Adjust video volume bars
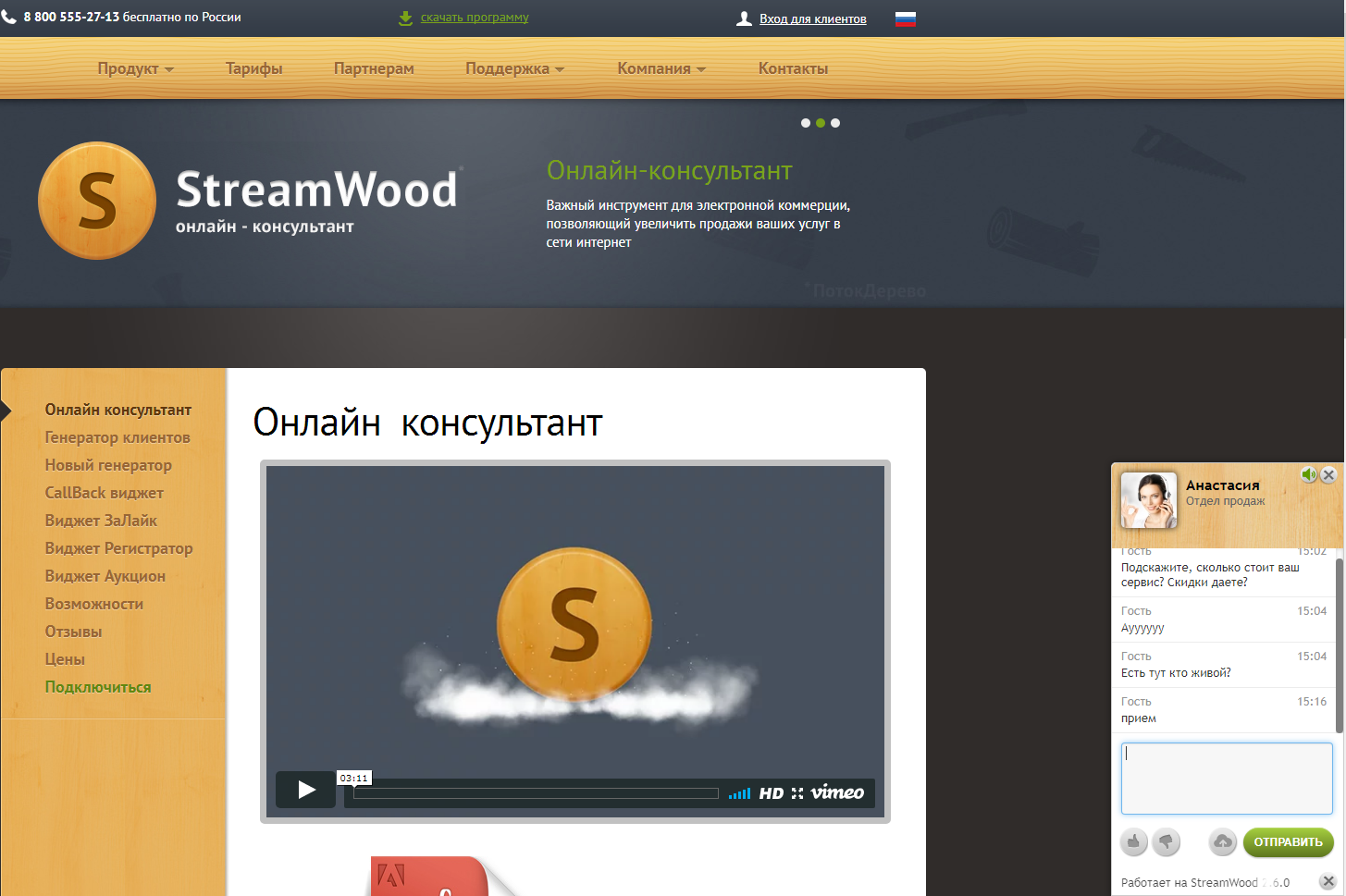The width and height of the screenshot is (1346, 896). 739,793
